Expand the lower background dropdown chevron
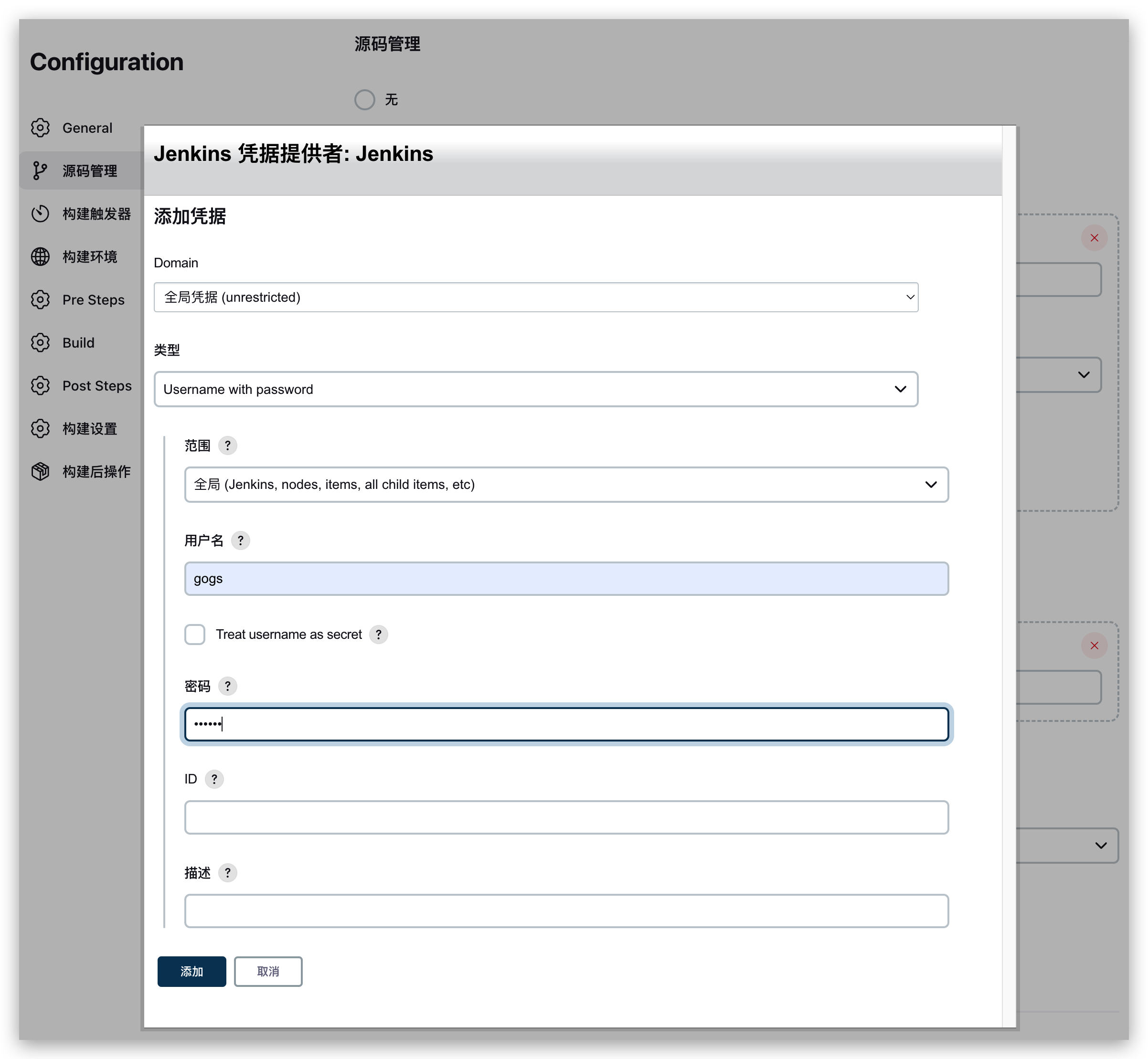Screen dimensions: 1148x1059 (1100, 846)
